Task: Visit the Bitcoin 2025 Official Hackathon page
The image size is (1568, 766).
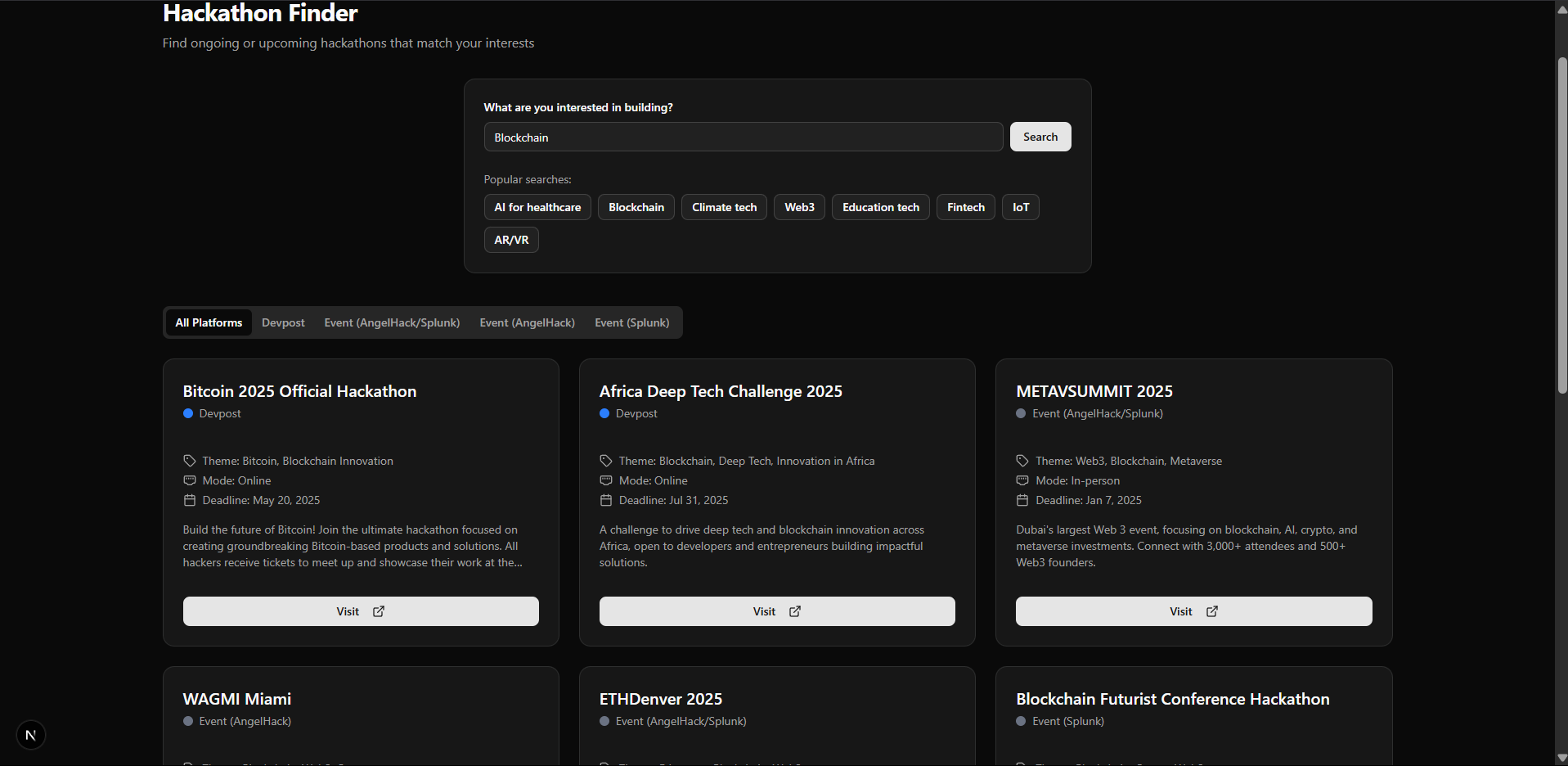Action: [x=361, y=611]
